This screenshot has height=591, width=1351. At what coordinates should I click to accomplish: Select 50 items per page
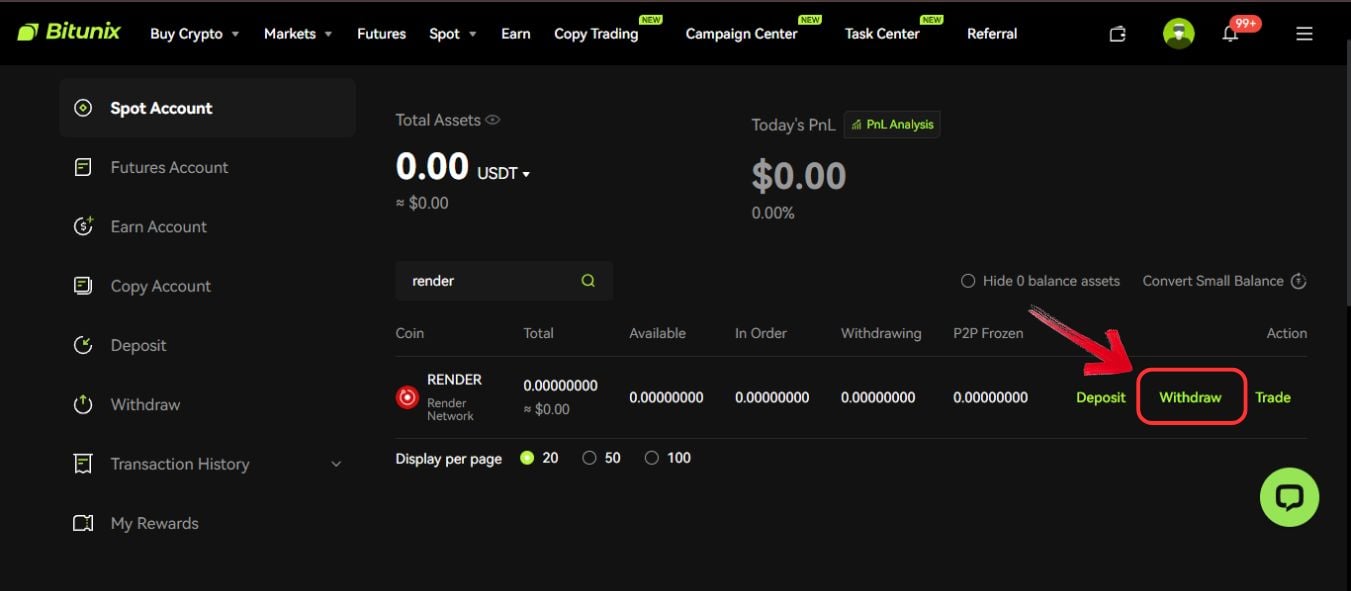pos(589,458)
